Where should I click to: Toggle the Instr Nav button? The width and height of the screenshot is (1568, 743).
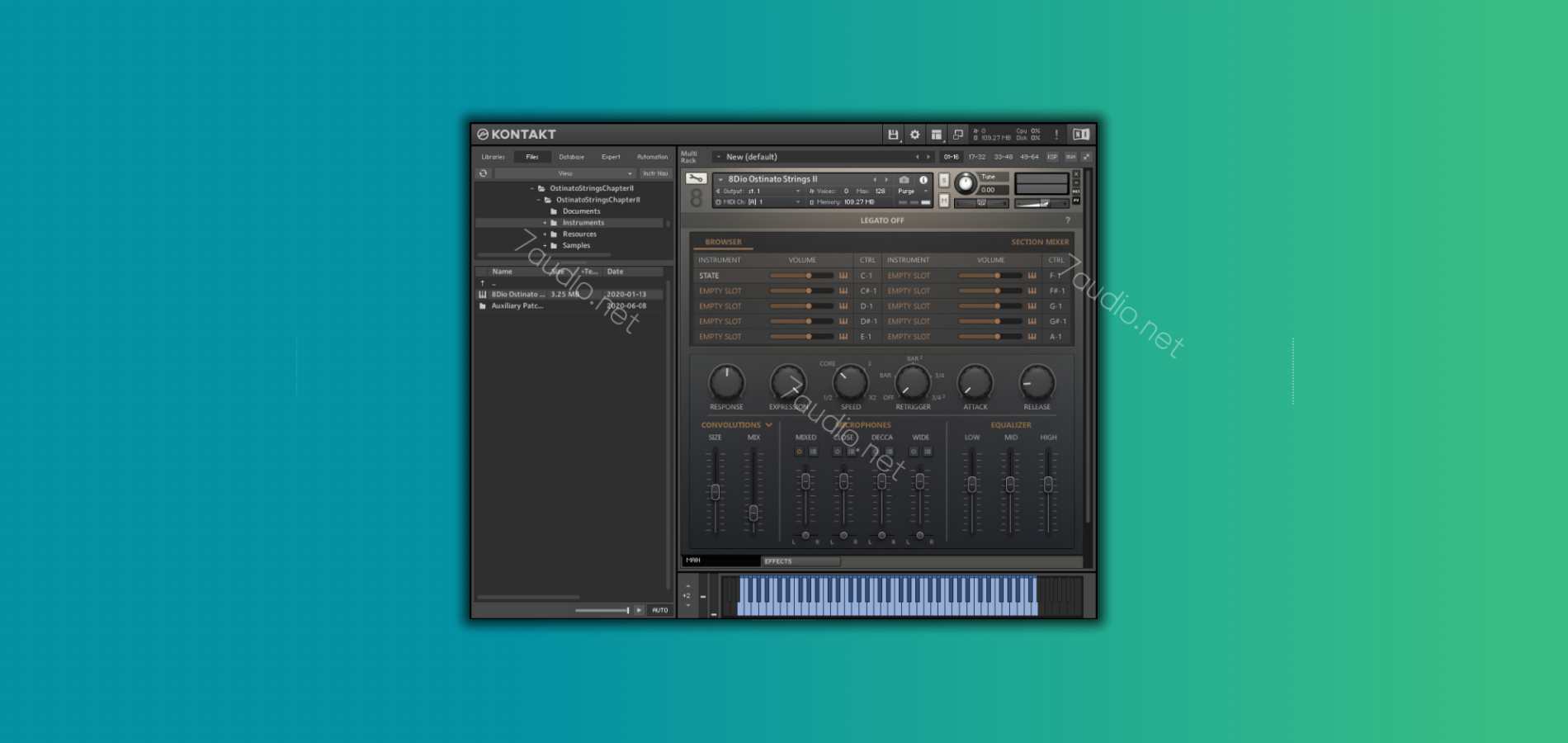655,173
